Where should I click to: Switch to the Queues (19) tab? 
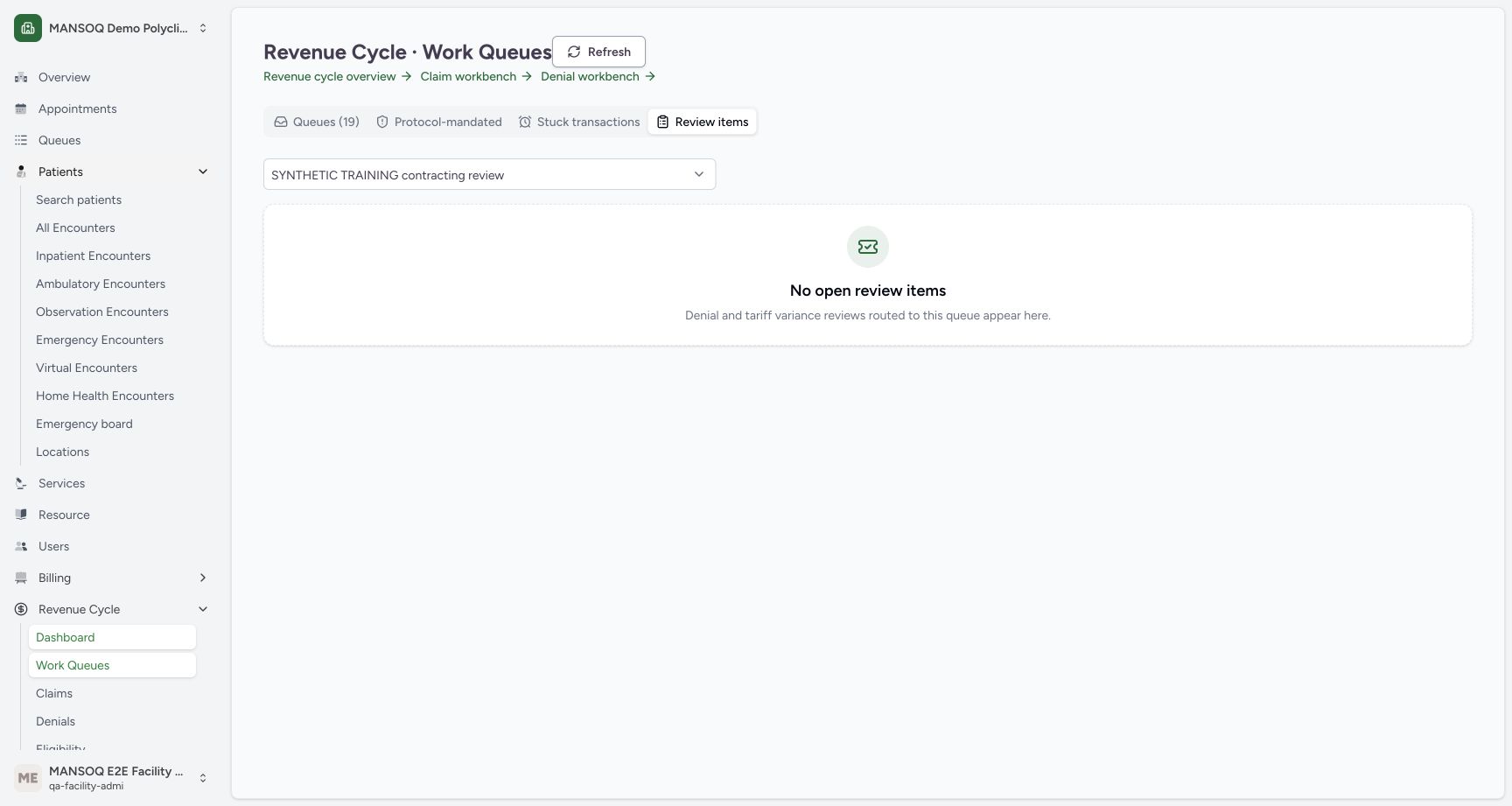pyautogui.click(x=317, y=122)
